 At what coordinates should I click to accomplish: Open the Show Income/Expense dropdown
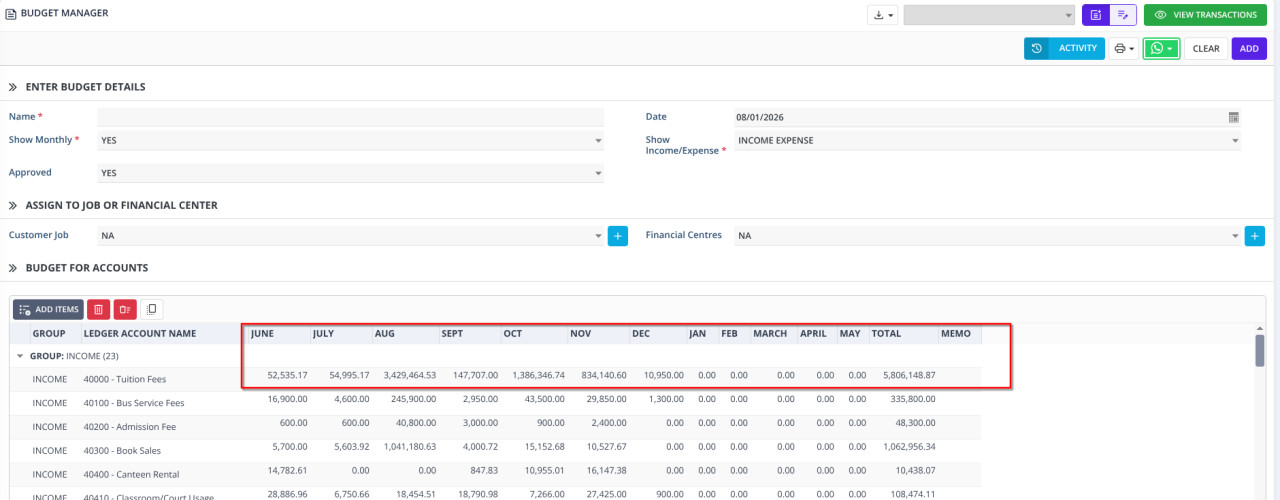[x=987, y=141]
